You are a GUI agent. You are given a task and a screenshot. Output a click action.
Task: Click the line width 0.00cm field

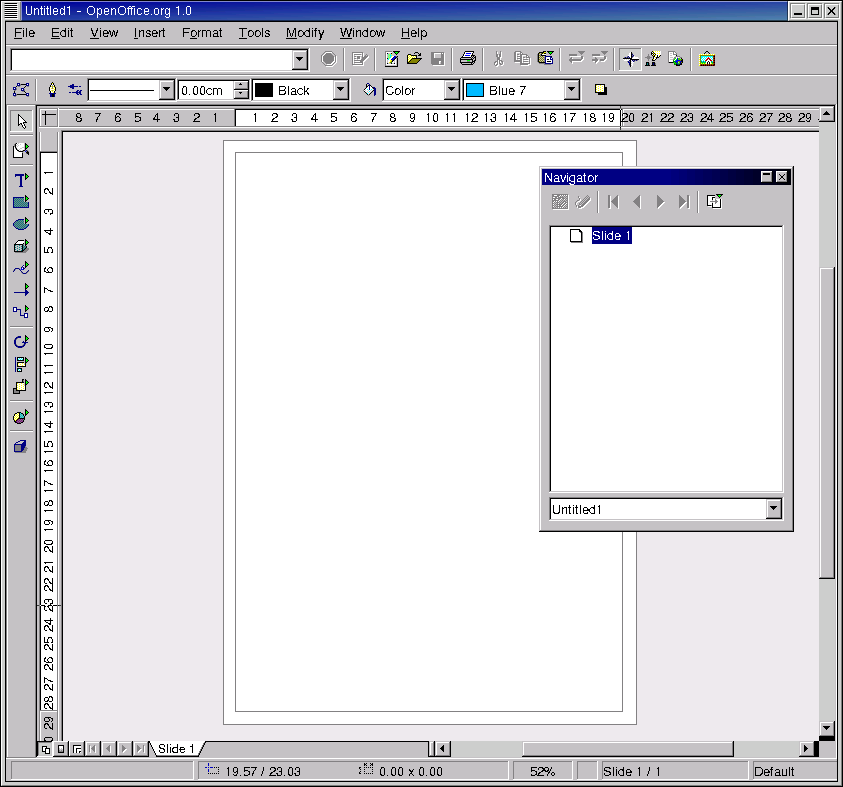pos(204,90)
